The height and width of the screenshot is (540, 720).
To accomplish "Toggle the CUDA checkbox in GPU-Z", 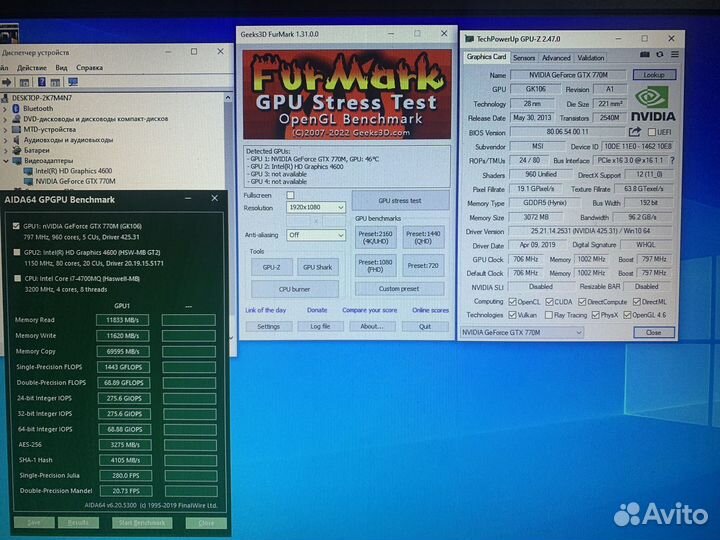I will pyautogui.click(x=549, y=302).
